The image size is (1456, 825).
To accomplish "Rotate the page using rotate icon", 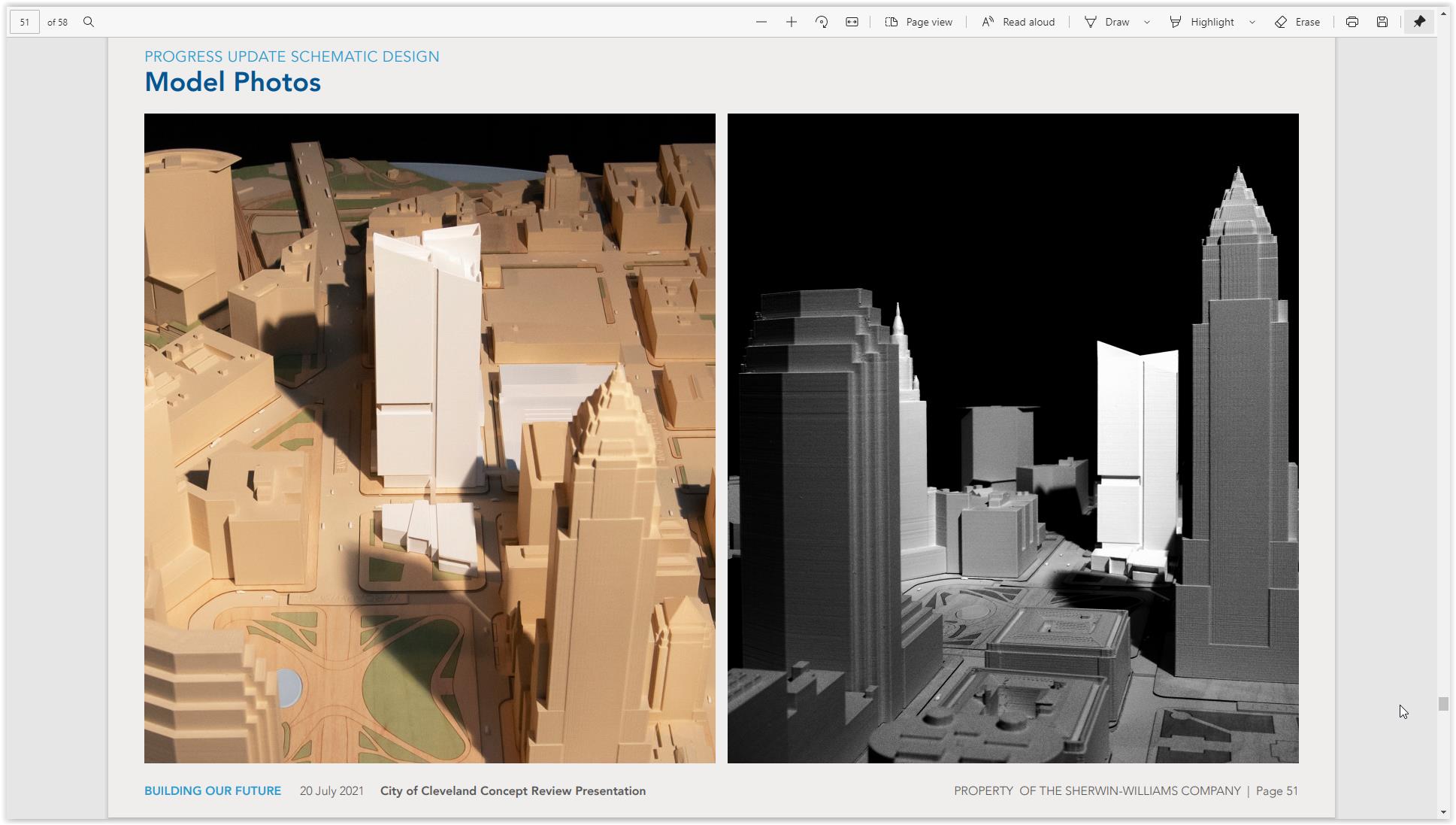I will pos(822,22).
